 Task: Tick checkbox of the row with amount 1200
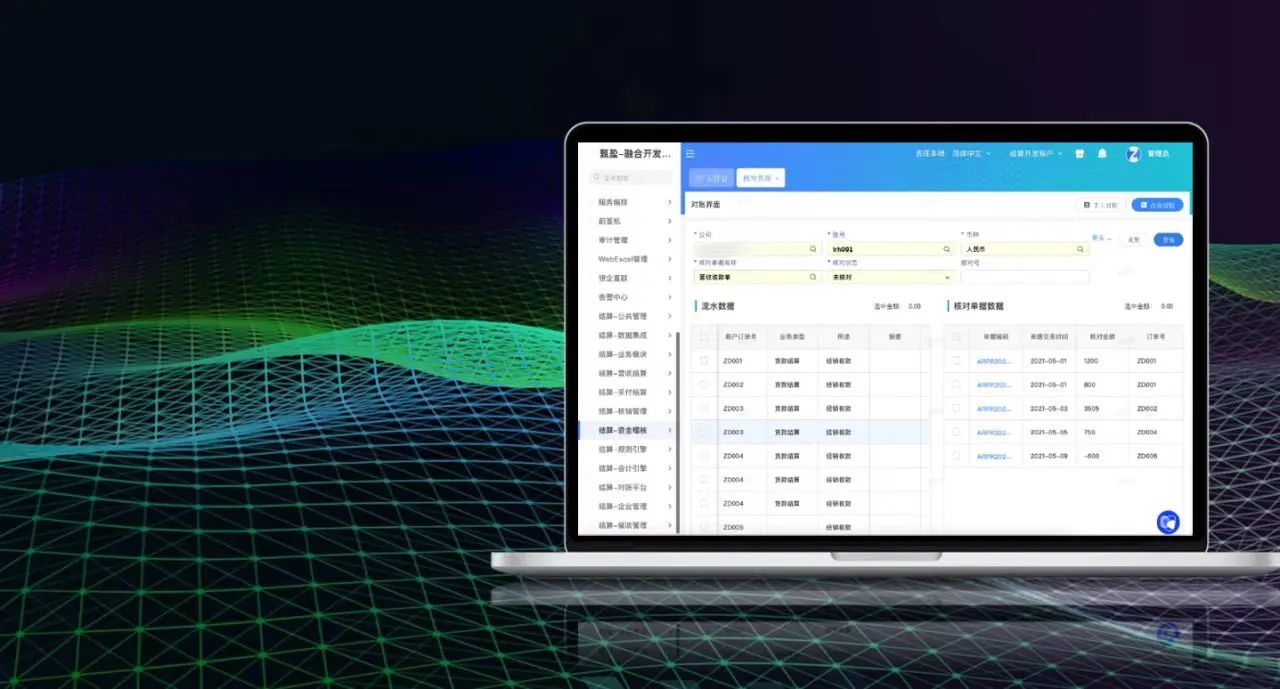pos(957,360)
